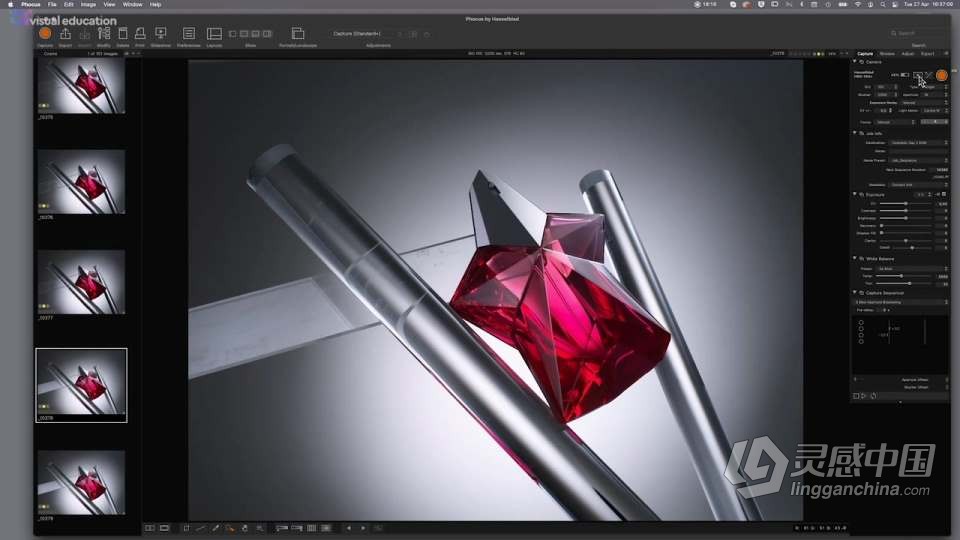The image size is (960, 540).
Task: Open the View menu
Action: tap(109, 4)
